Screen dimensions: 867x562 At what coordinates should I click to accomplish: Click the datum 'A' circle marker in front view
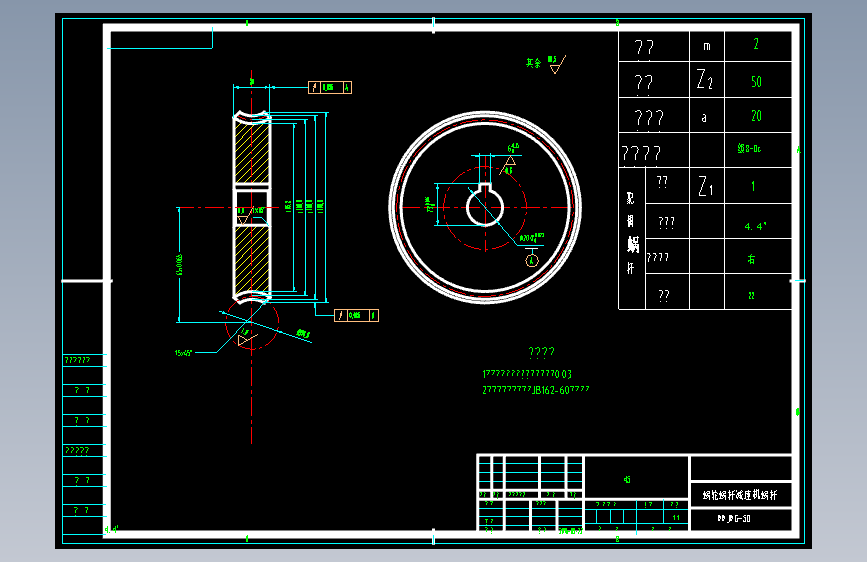point(532,260)
